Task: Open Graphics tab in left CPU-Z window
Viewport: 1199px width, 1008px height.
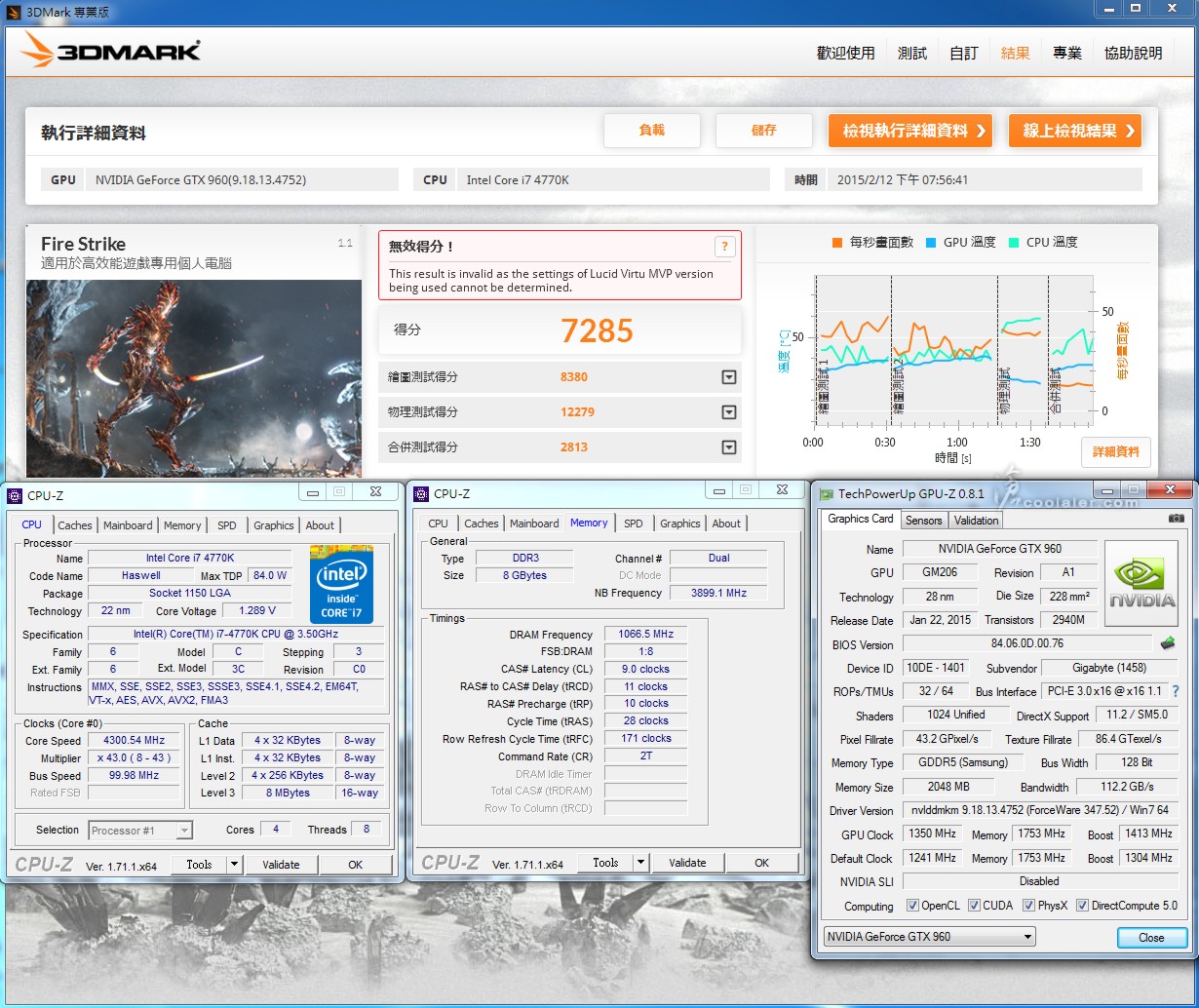Action: pos(274,525)
